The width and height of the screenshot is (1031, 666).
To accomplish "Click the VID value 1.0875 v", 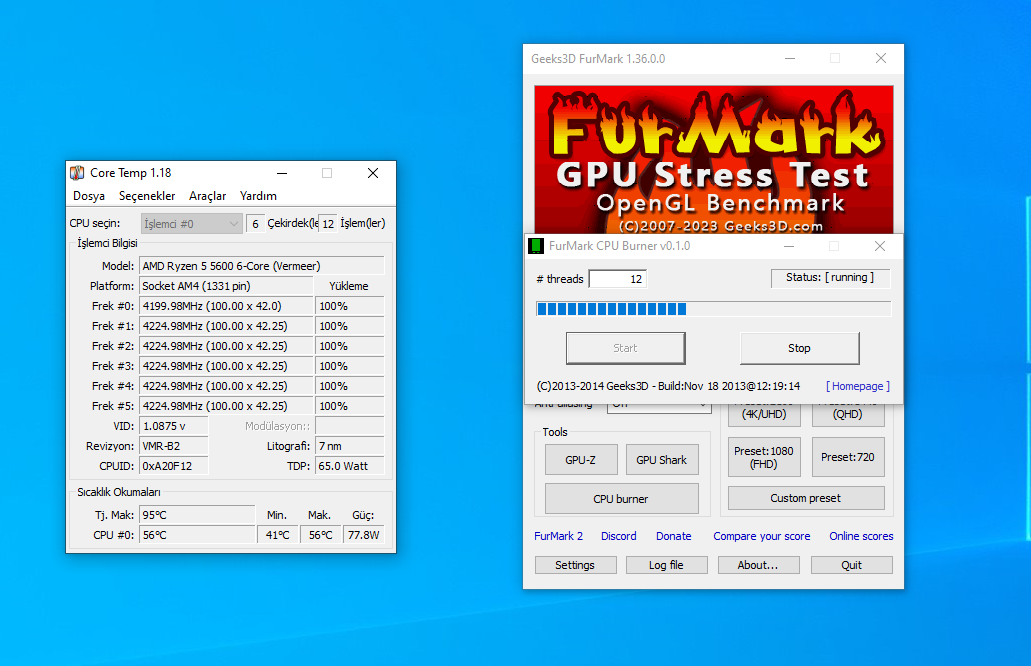I will (x=174, y=426).
